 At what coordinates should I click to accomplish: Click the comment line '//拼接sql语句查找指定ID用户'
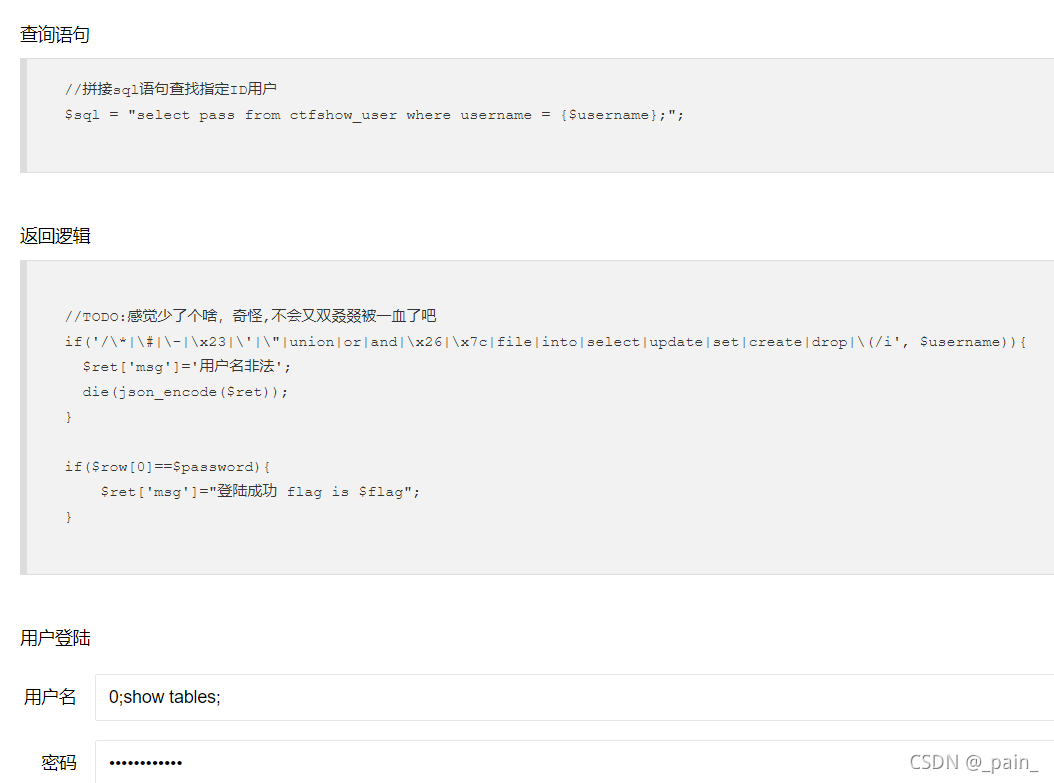click(171, 89)
